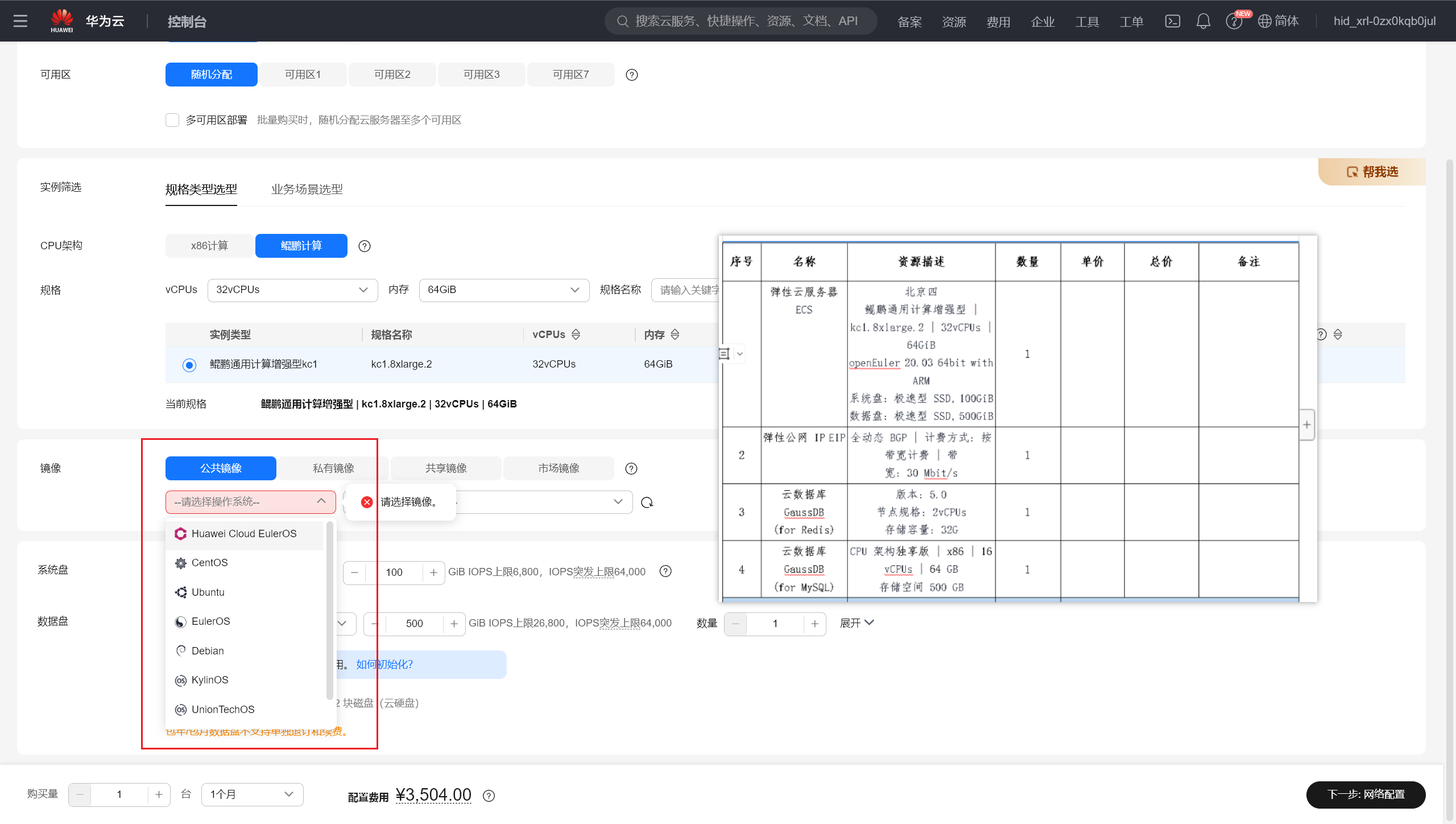
Task: Open the billing menu
Action: [998, 22]
